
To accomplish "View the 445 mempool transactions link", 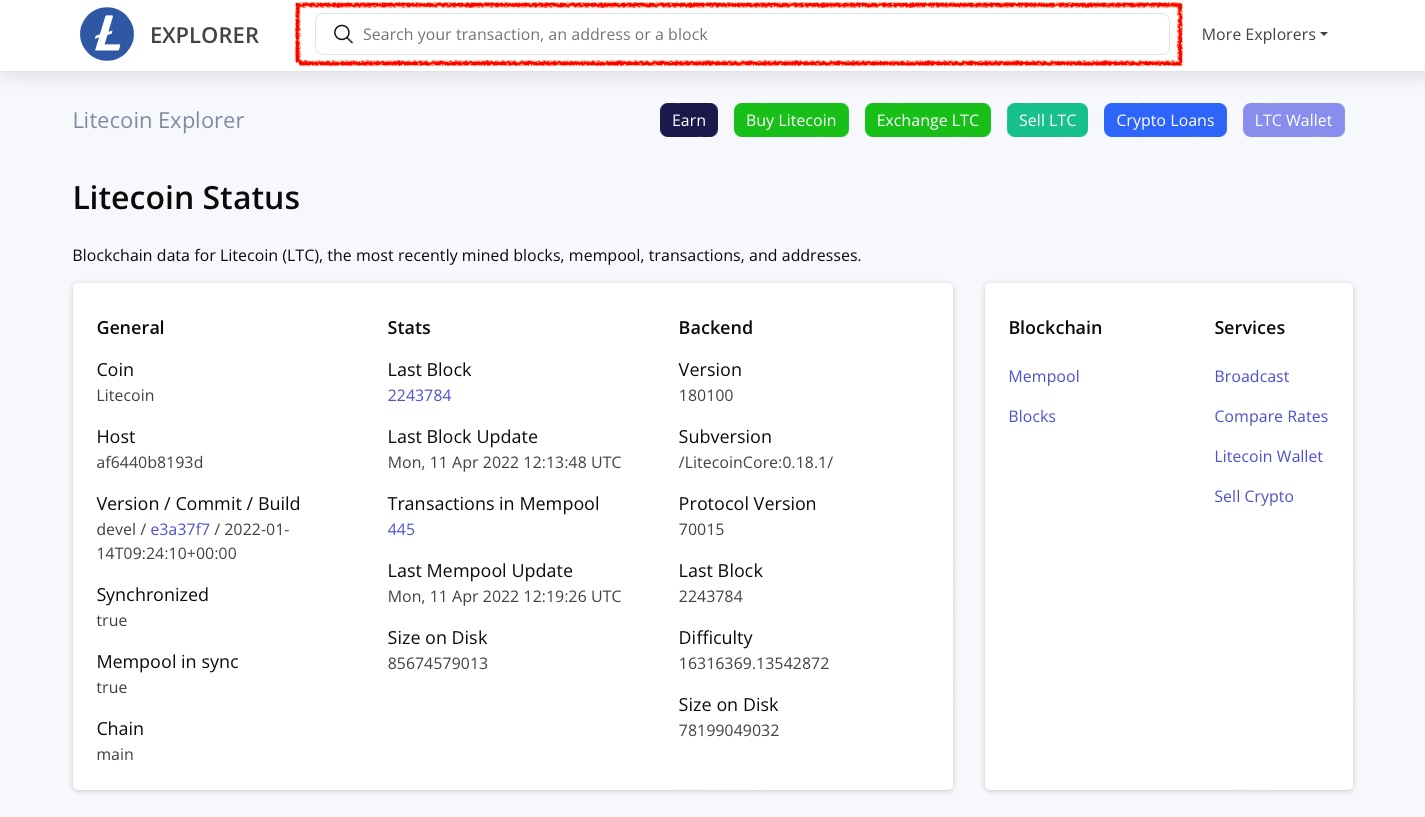I will (401, 530).
